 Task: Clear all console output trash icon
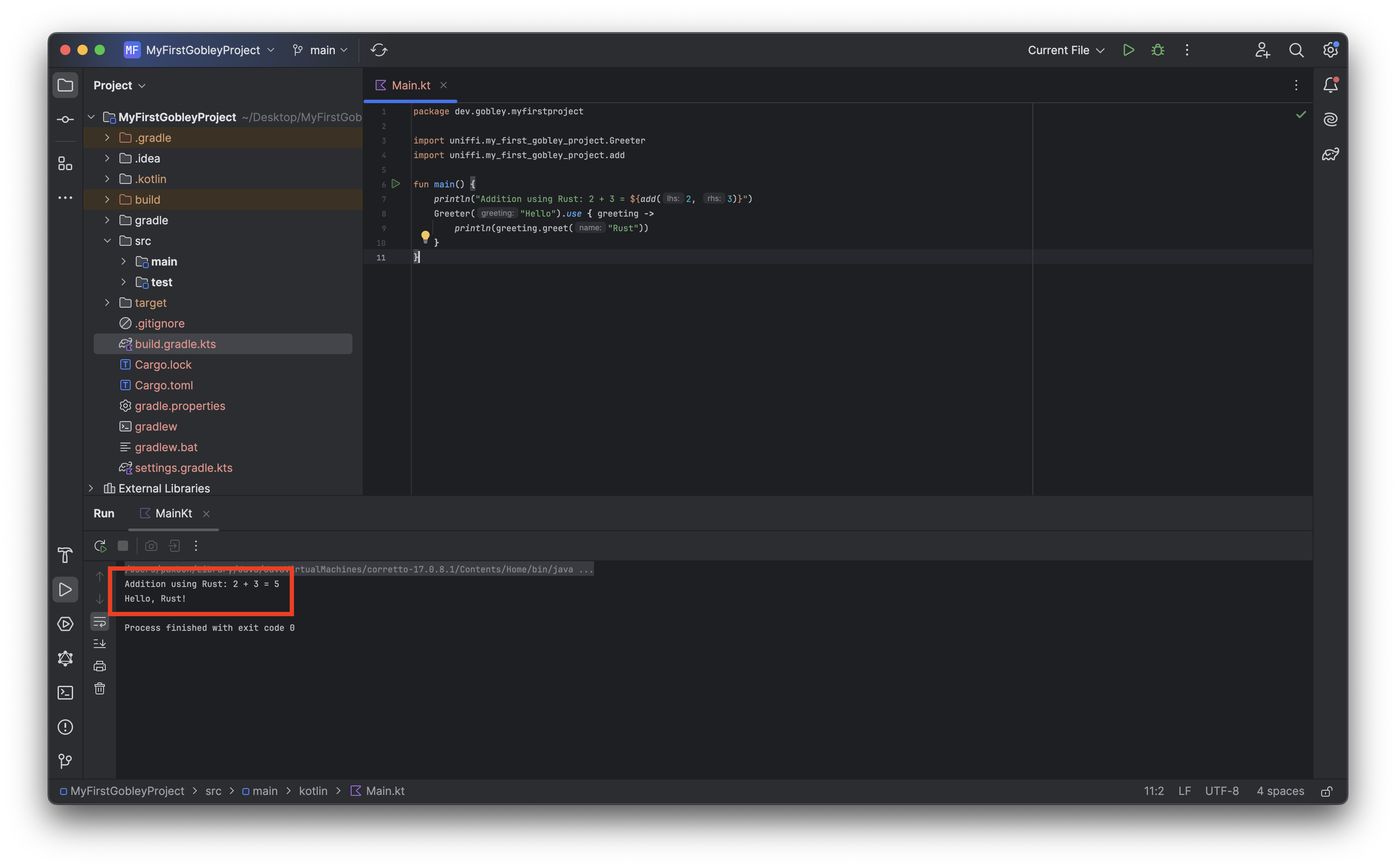[x=100, y=688]
